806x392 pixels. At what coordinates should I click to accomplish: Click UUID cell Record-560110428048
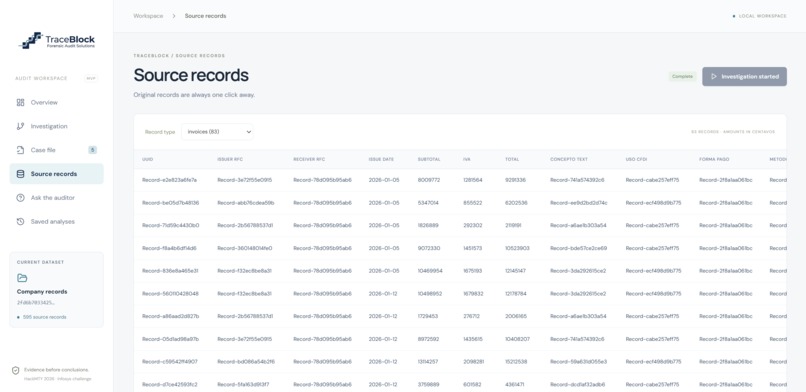(x=171, y=294)
